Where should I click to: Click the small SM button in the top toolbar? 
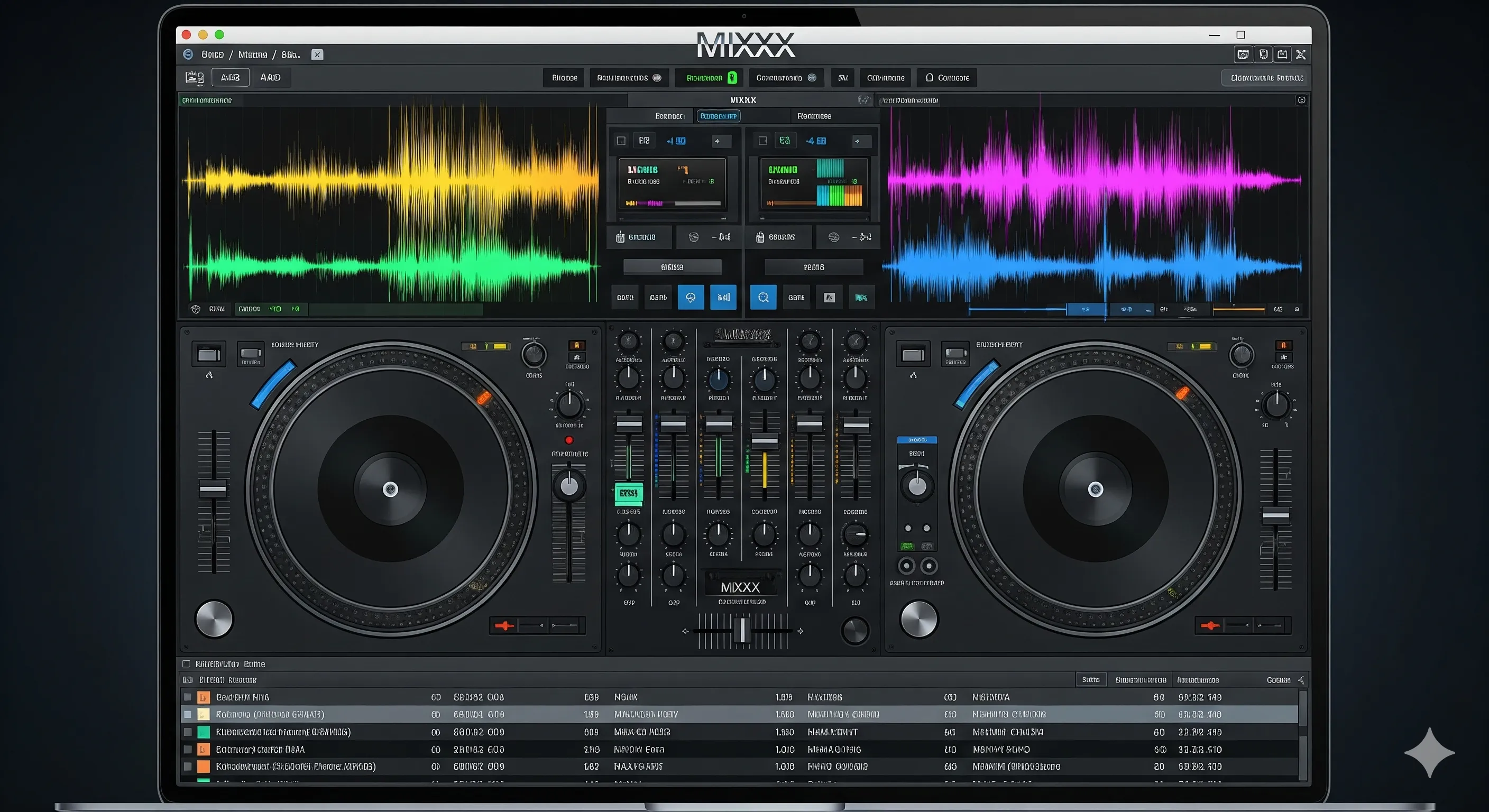pyautogui.click(x=843, y=77)
